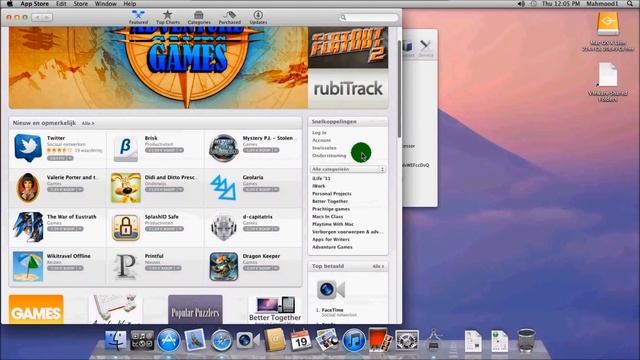
Task: Open the Store menu
Action: tap(80, 4)
